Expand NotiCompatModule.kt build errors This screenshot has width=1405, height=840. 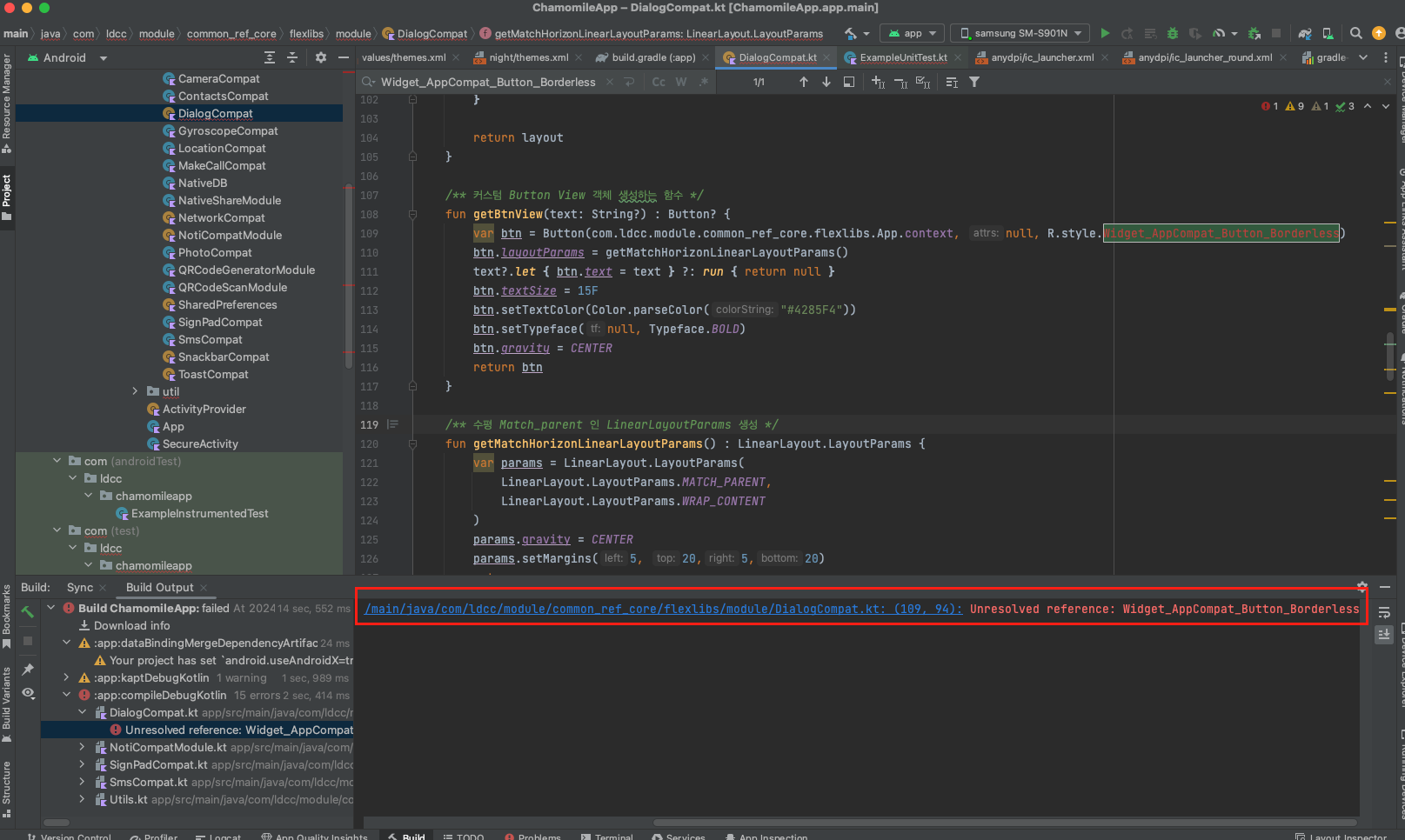83,747
